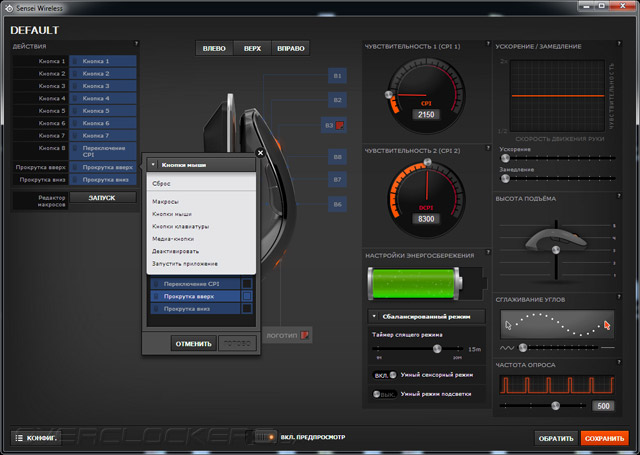Viewport: 640px width, 455px height.
Task: Click the CPI 1 sensitivity dial
Action: coord(426,96)
